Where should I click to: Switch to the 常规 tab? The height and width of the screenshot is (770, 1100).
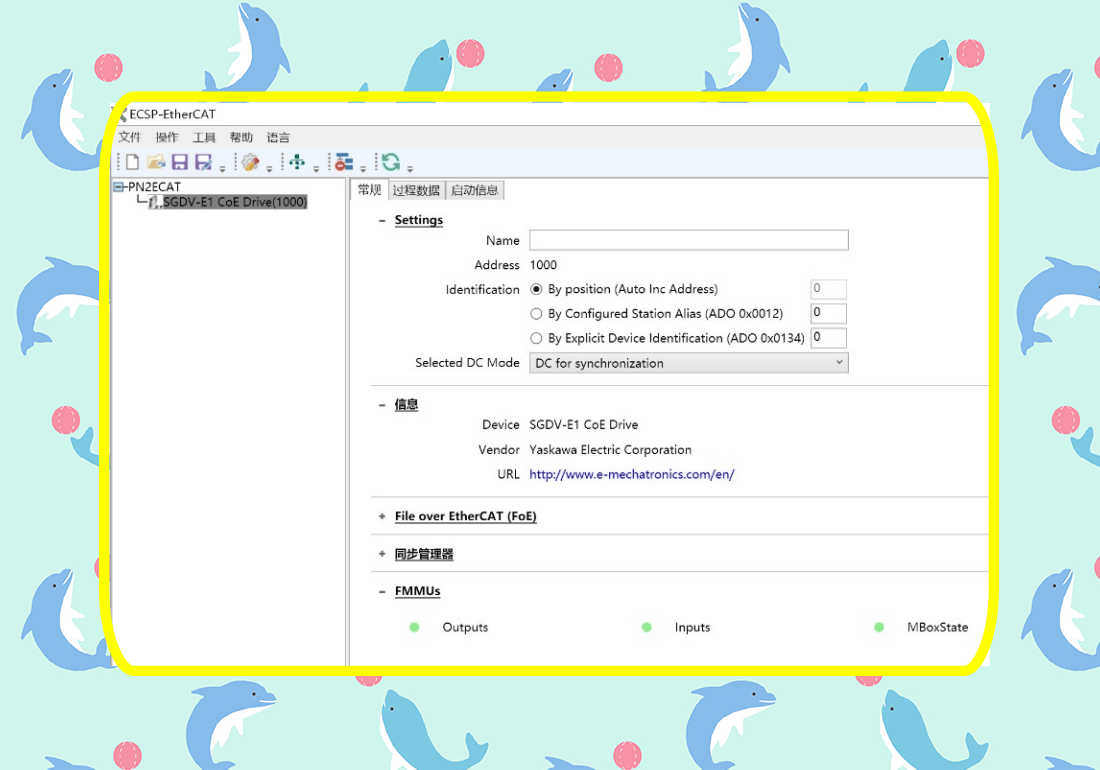[369, 189]
